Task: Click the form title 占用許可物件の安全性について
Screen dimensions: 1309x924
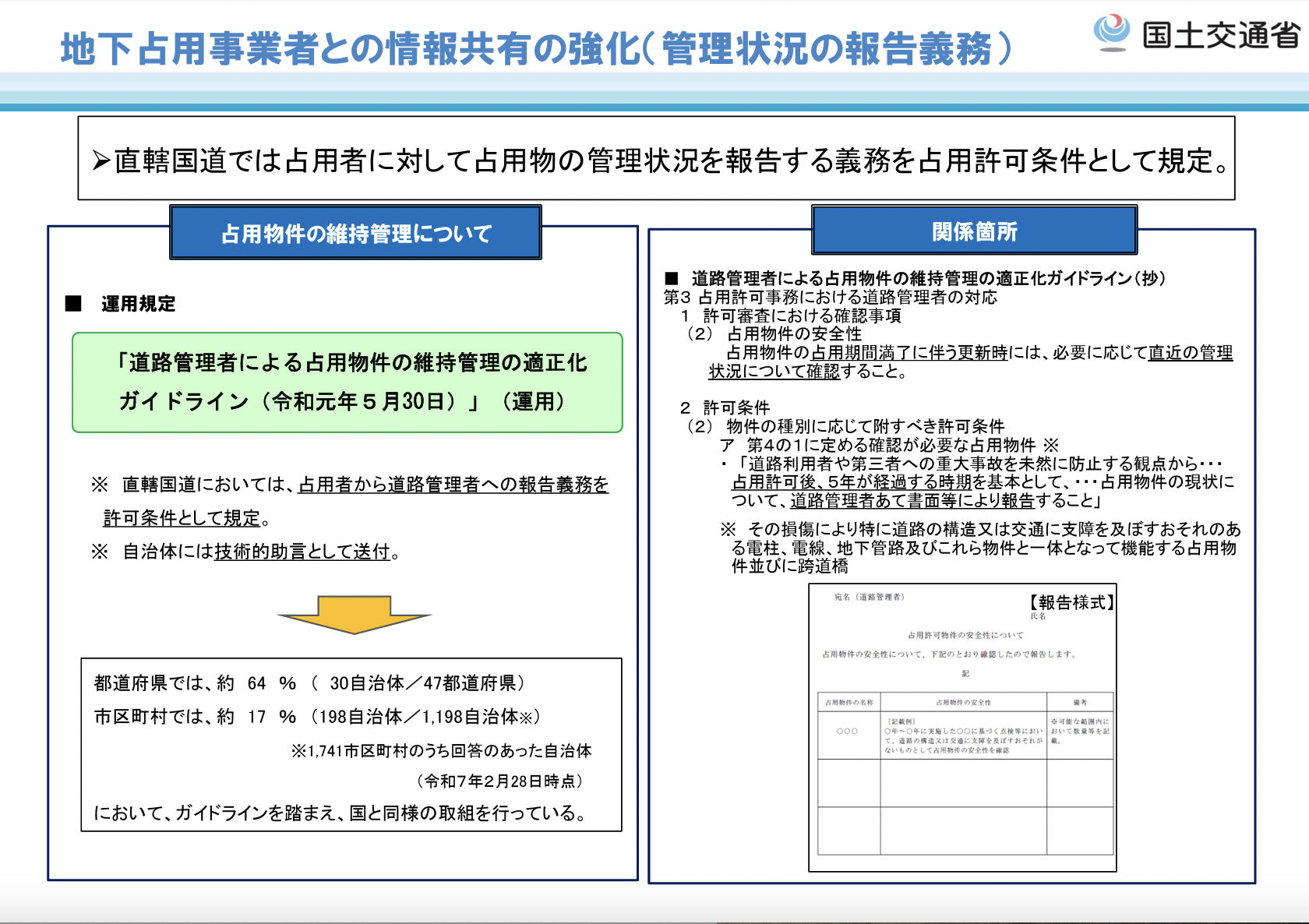Action: [965, 636]
